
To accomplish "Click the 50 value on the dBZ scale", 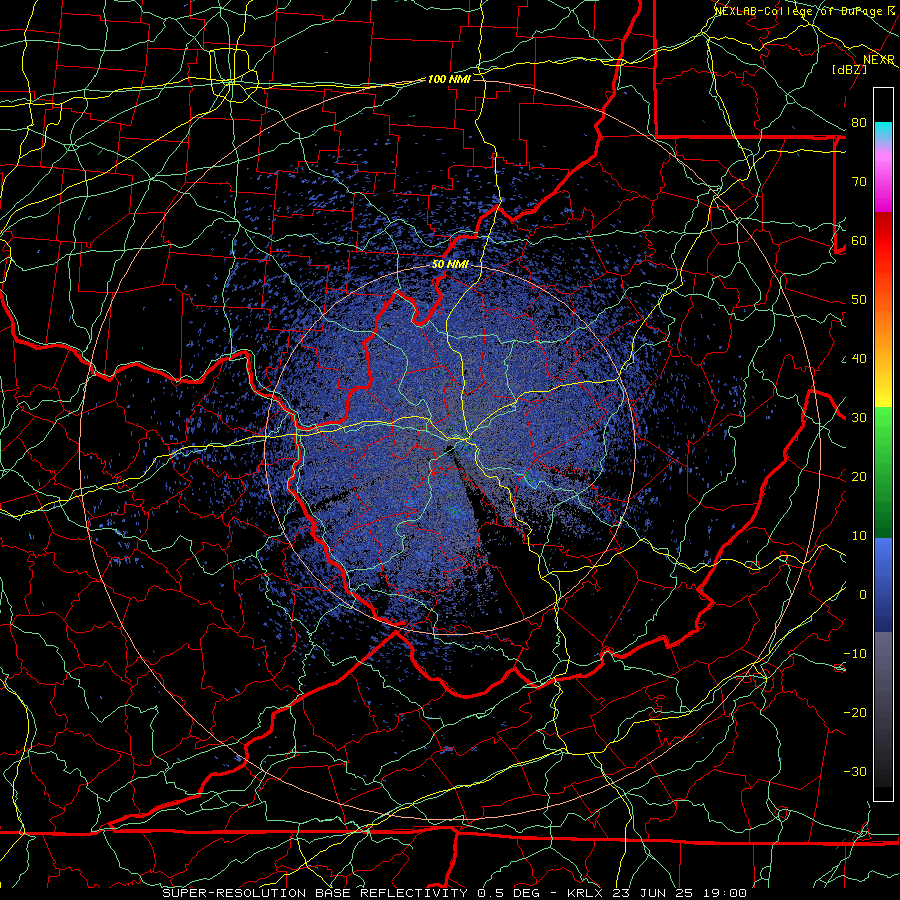I will [859, 300].
